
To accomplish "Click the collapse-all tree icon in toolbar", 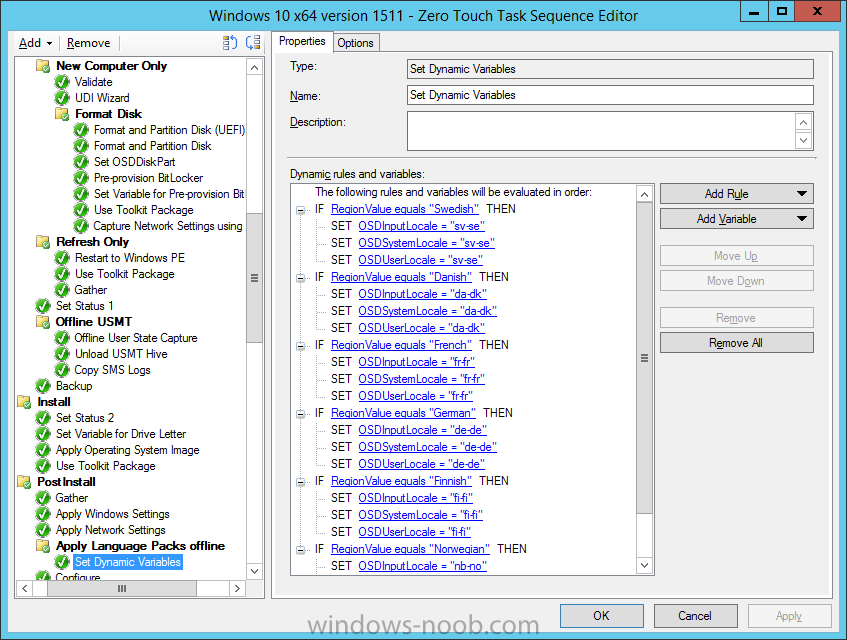I will tap(253, 43).
